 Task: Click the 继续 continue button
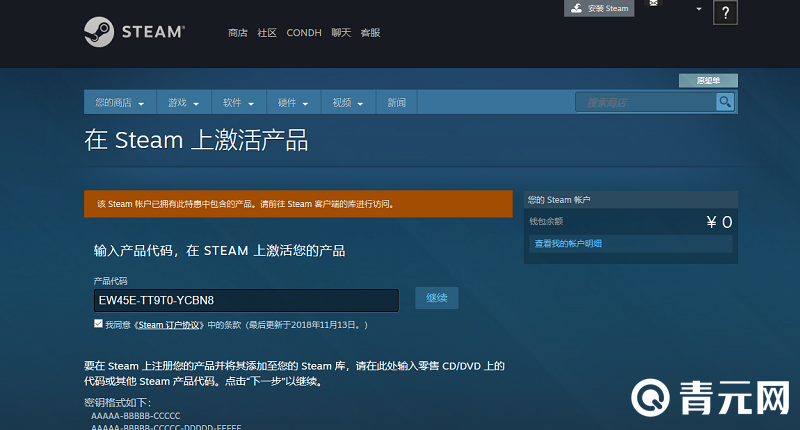point(437,298)
